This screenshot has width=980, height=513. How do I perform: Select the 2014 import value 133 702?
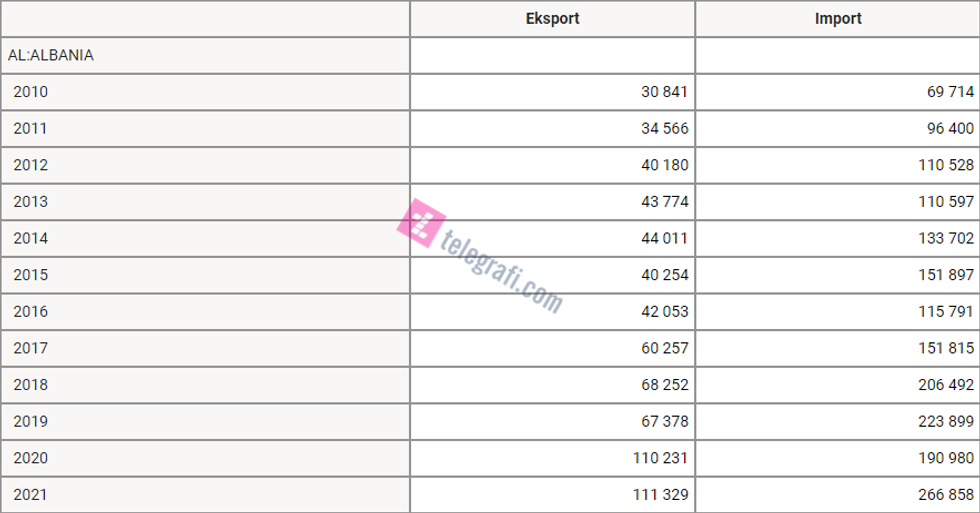click(944, 238)
